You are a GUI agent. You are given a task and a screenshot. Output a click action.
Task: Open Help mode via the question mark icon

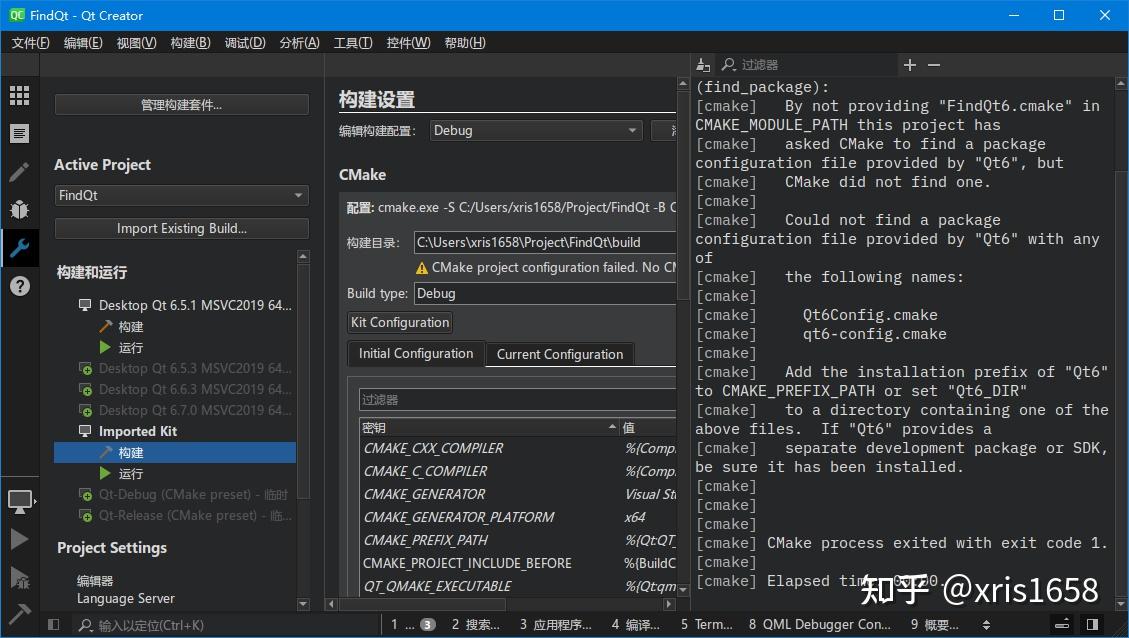click(x=22, y=286)
